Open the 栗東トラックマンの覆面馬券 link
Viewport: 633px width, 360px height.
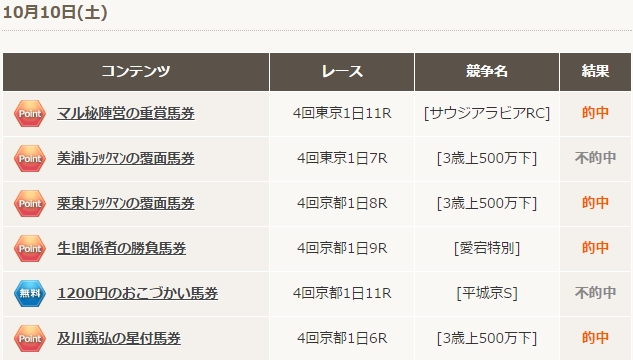pos(126,203)
